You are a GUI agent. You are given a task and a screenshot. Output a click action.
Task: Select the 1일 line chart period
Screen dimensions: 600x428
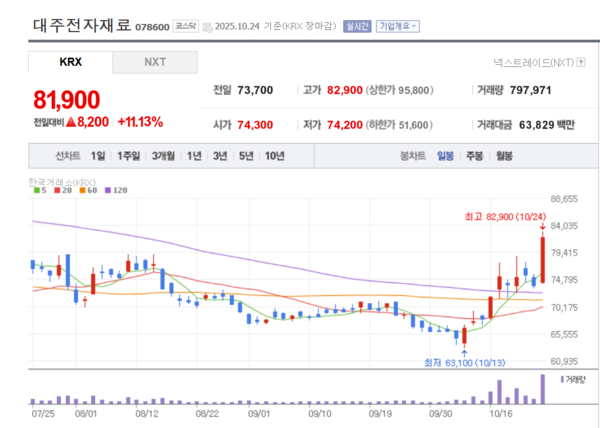(x=97, y=156)
